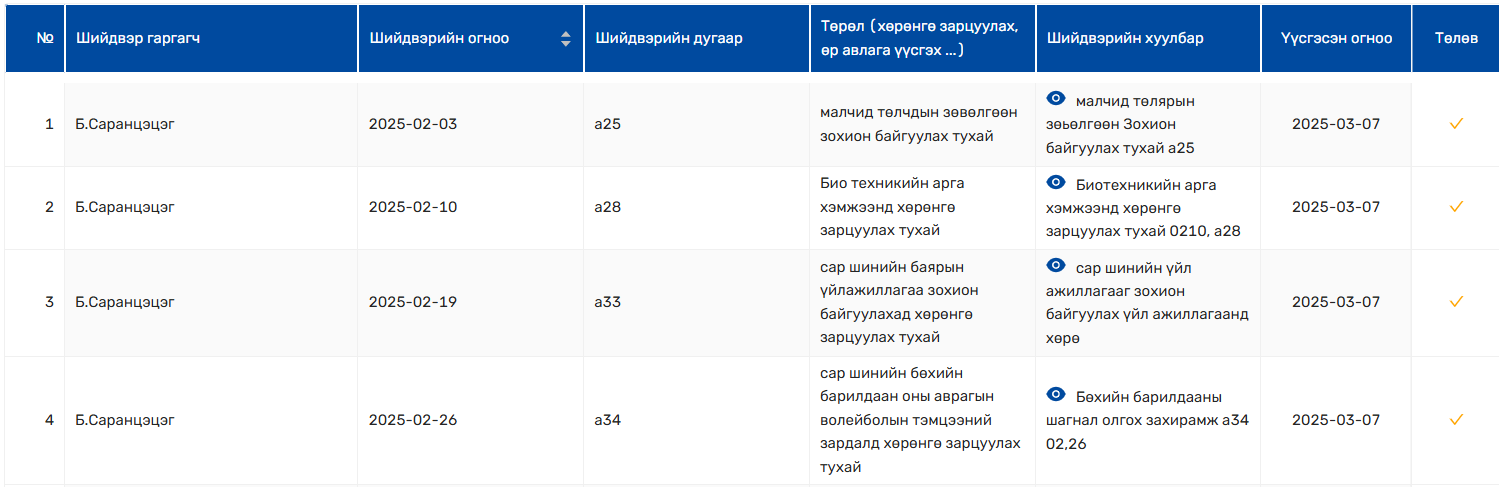View the decision copy file for a25
This screenshot has width=1499, height=487.
[x=1055, y=99]
